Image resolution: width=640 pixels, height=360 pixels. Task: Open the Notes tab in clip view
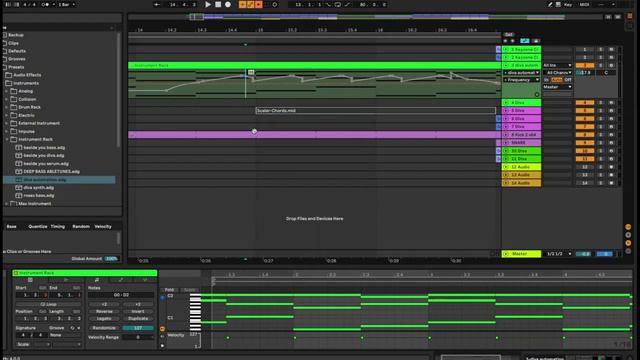point(96,280)
